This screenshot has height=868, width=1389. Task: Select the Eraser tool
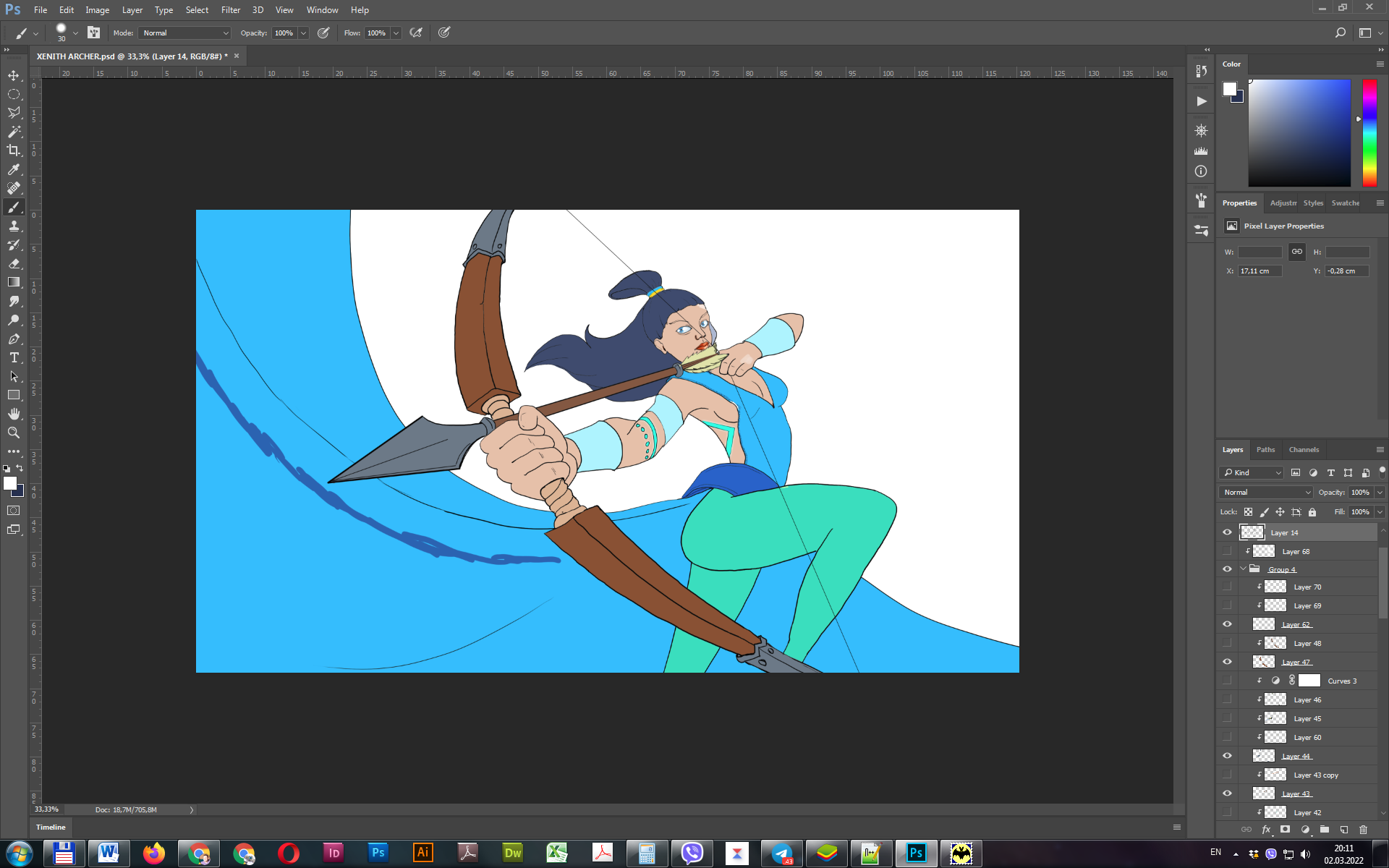tap(14, 263)
